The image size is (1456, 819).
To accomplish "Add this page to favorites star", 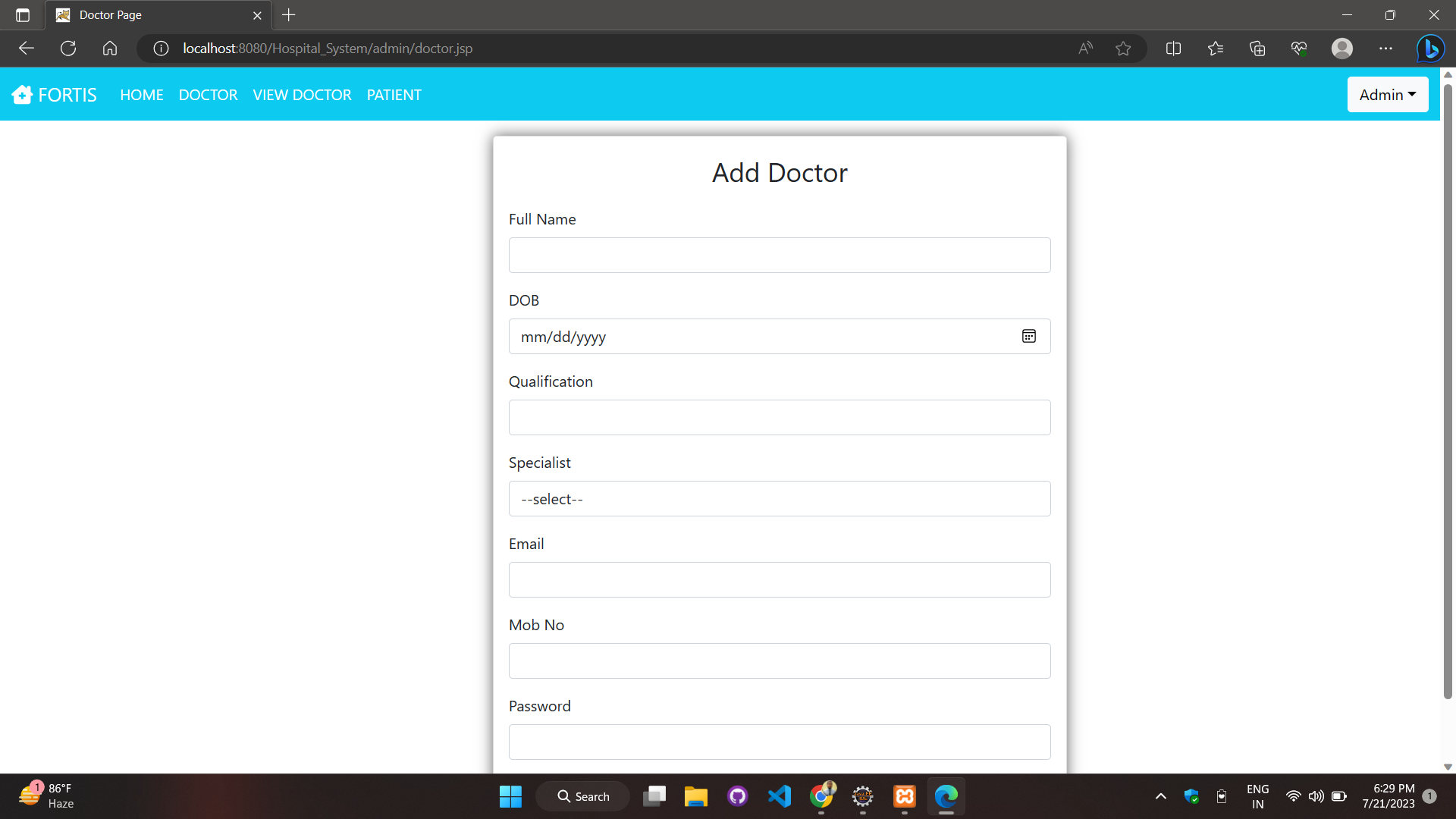I will pyautogui.click(x=1123, y=48).
